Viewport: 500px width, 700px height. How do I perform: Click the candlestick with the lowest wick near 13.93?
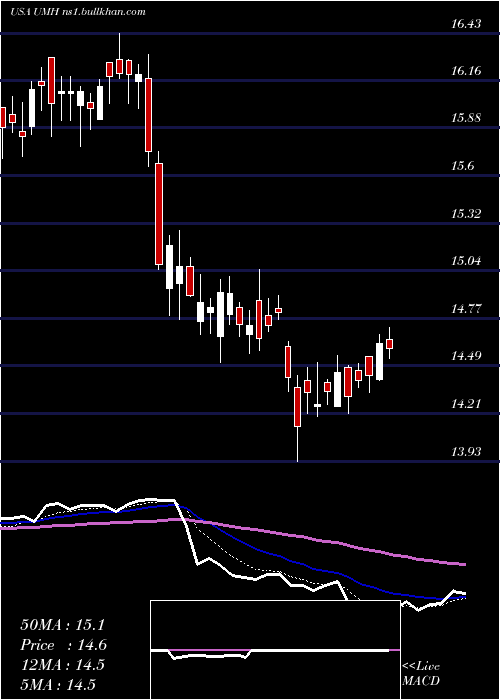click(297, 418)
